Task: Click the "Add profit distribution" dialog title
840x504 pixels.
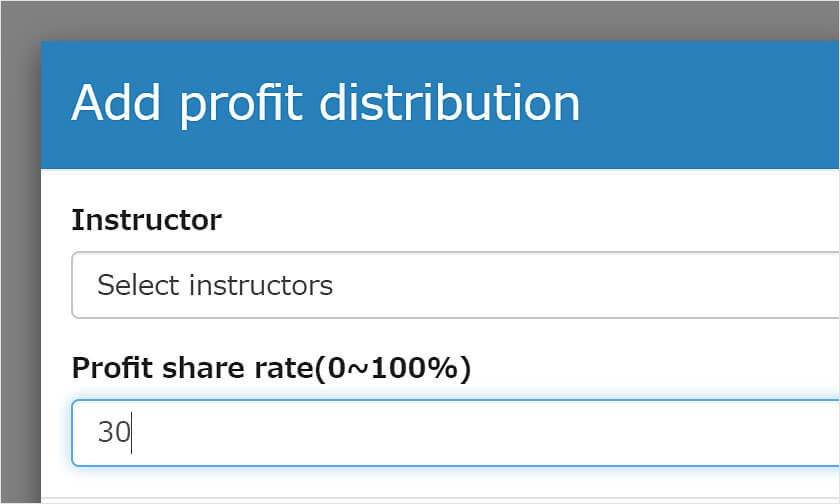Action: [x=325, y=103]
